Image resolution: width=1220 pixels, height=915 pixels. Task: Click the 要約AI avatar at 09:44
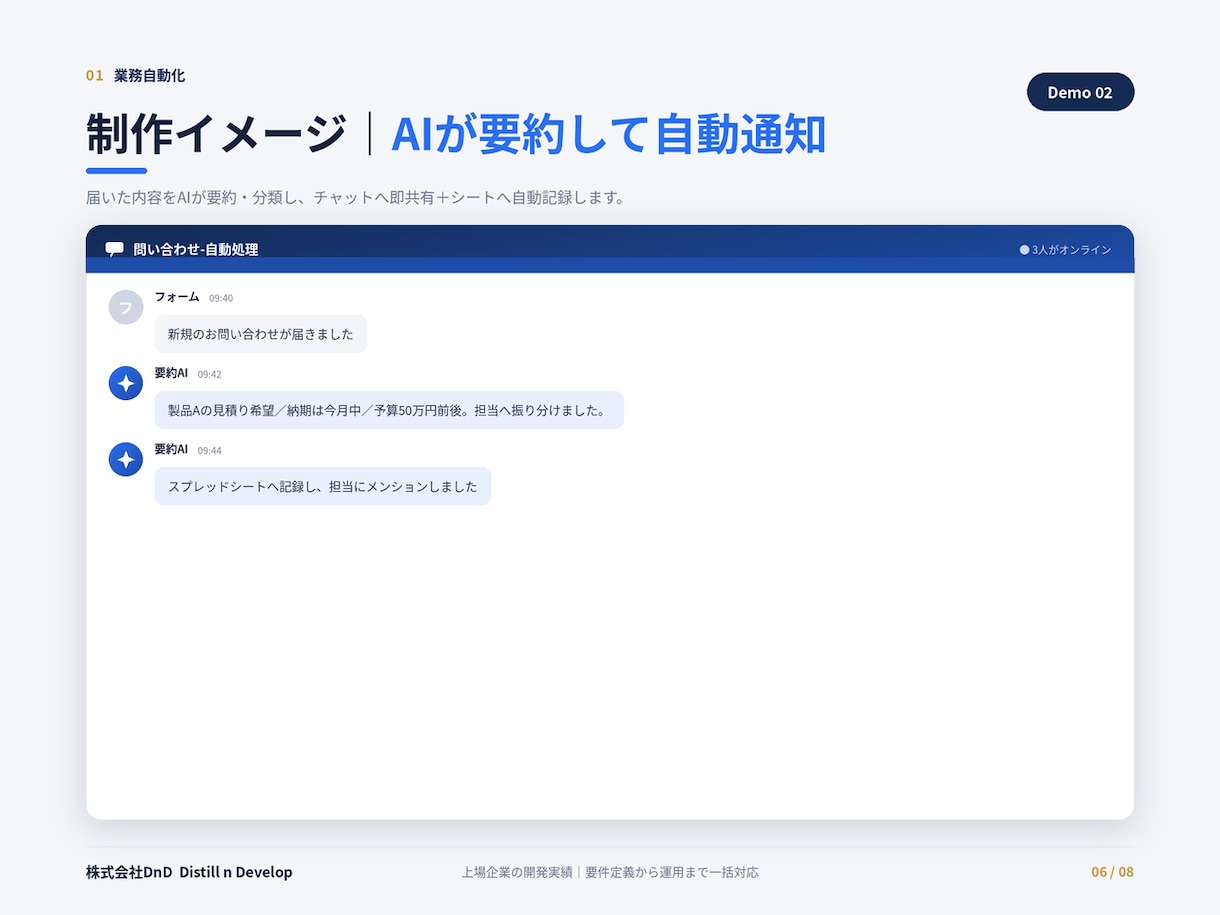click(x=126, y=459)
